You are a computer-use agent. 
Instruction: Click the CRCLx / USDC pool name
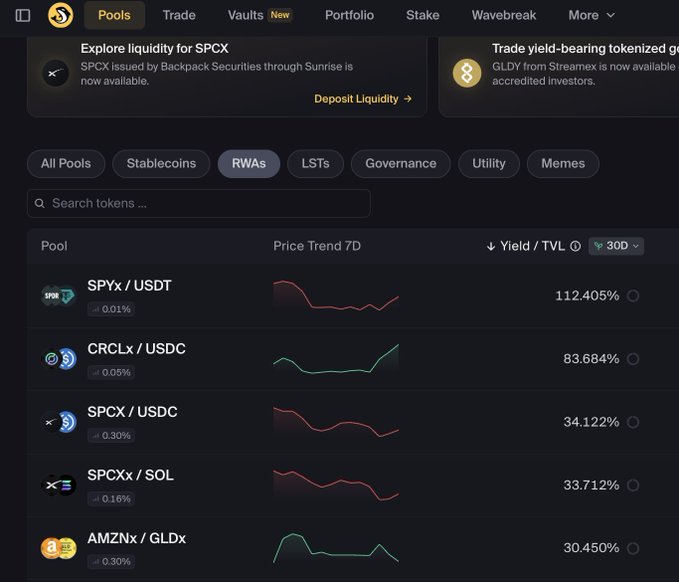[x=136, y=349]
